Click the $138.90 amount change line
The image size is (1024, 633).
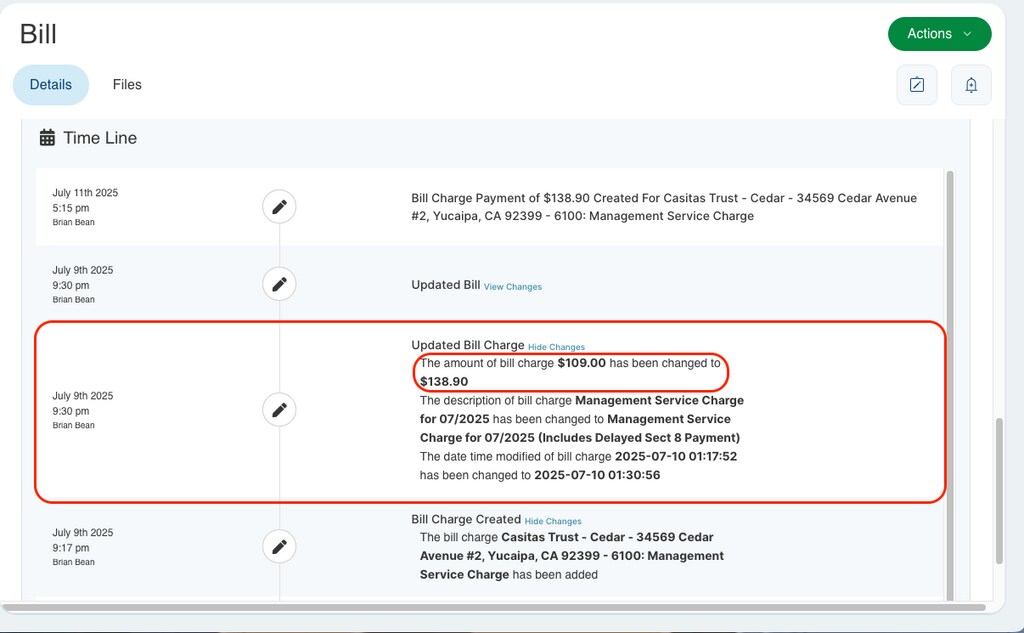tap(570, 372)
